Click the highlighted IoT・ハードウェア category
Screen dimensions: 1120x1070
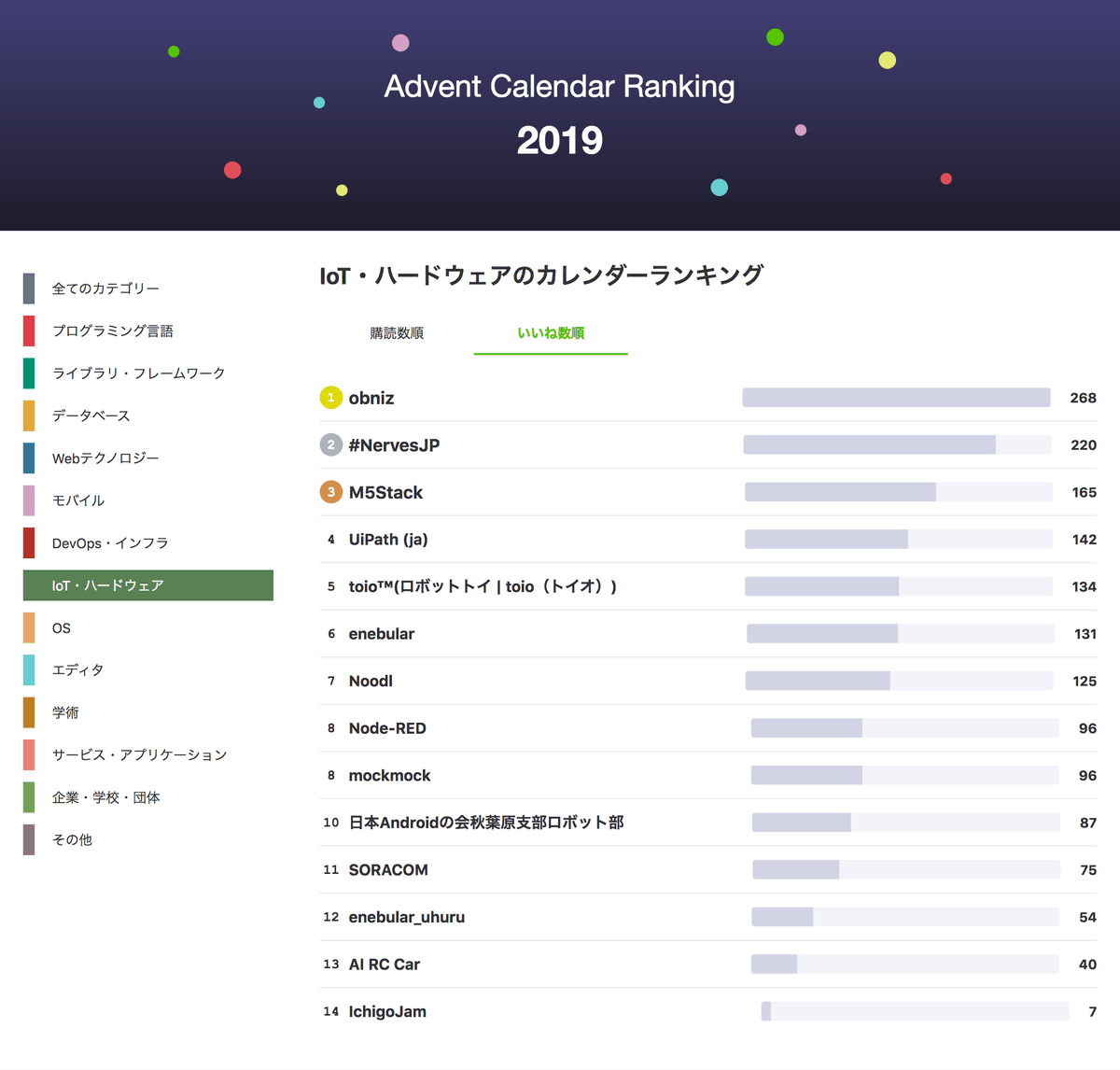click(x=148, y=585)
